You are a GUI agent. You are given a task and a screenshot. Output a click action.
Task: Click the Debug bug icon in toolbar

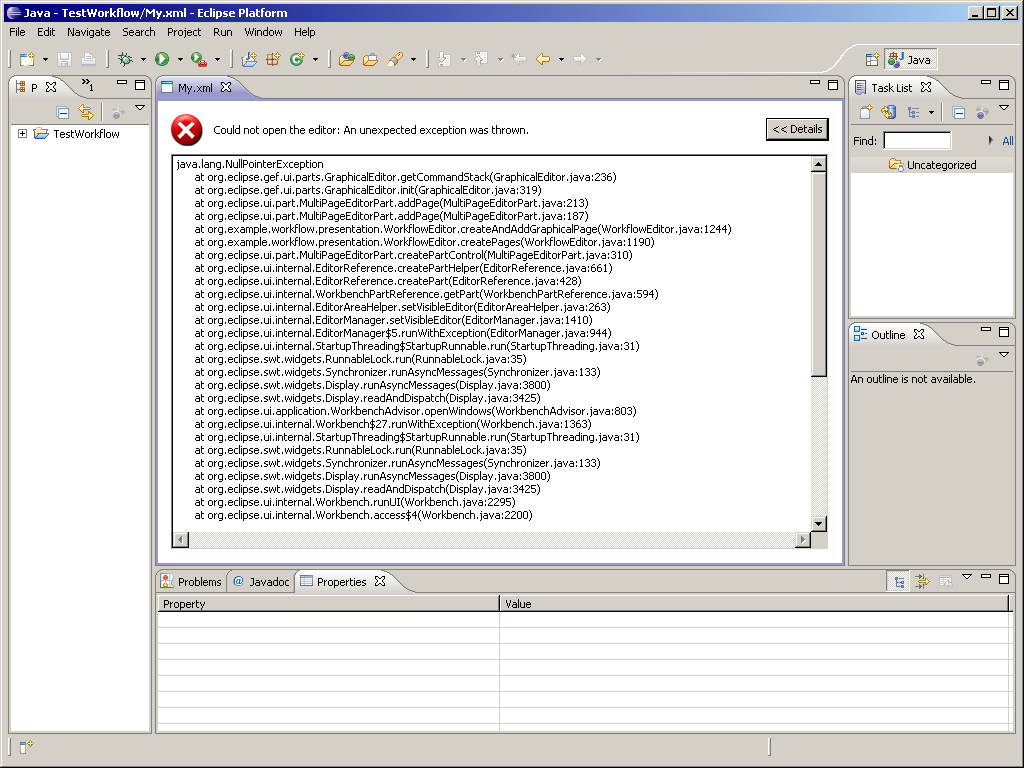(x=126, y=60)
